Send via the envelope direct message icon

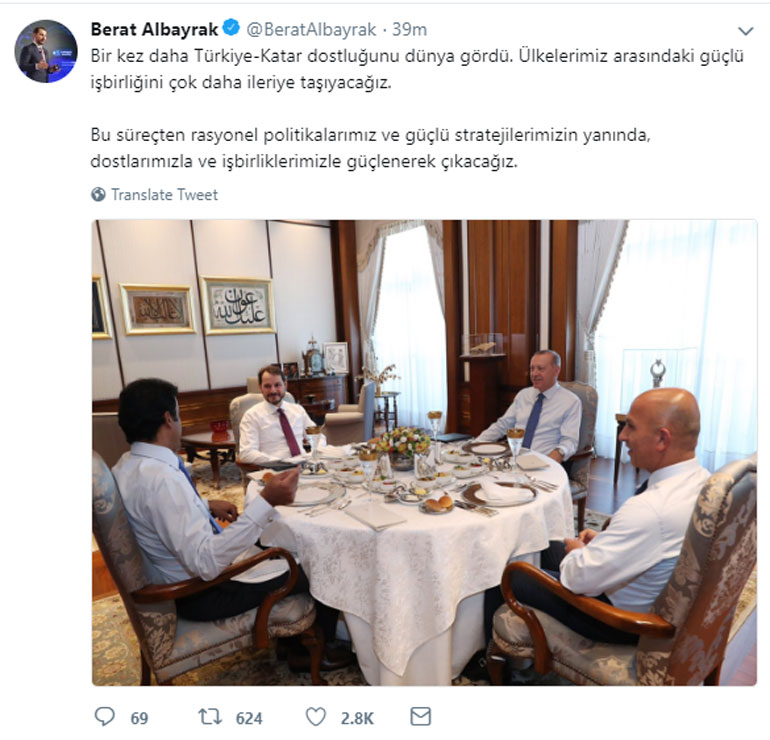point(421,716)
